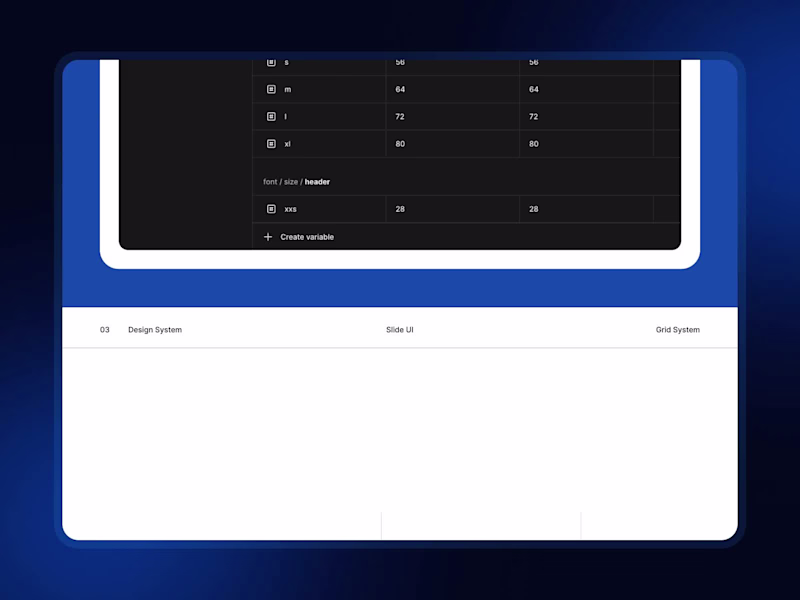Click the second value 72 in row l

click(534, 116)
